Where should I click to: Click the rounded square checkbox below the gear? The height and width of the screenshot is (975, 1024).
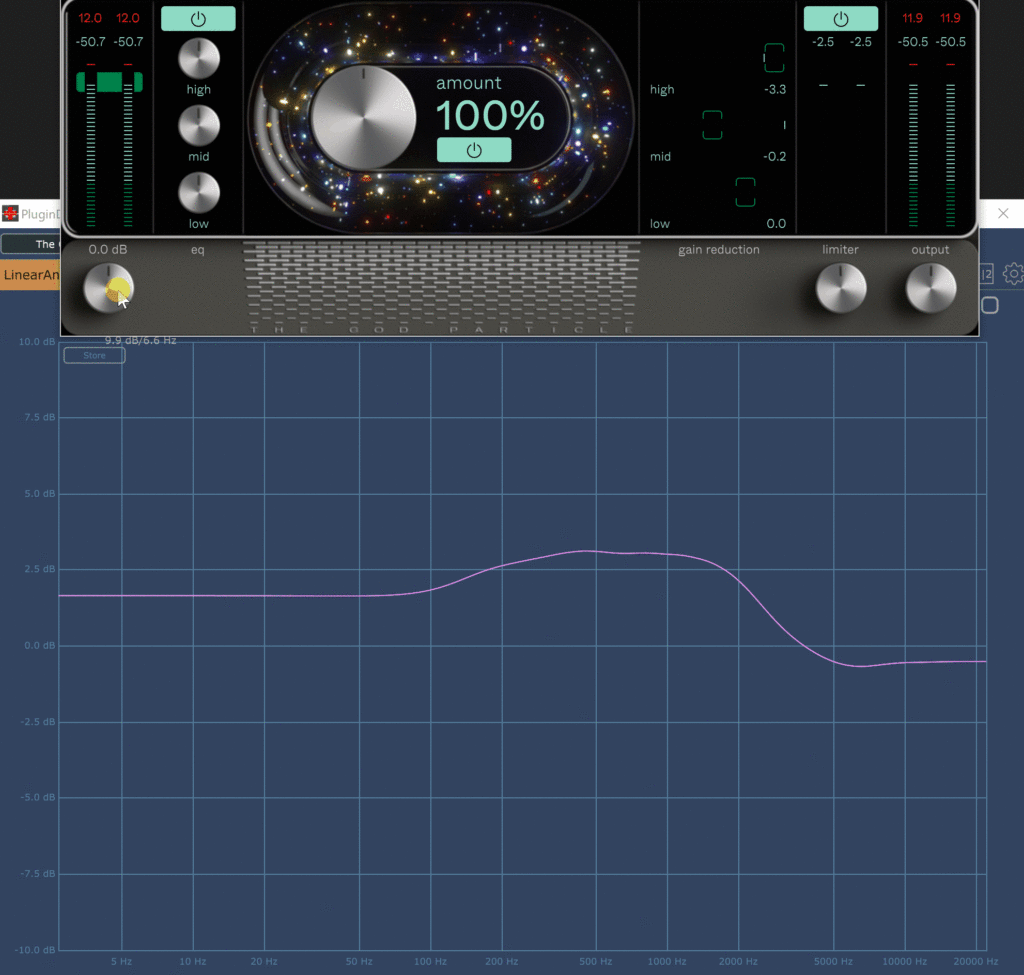(989, 305)
